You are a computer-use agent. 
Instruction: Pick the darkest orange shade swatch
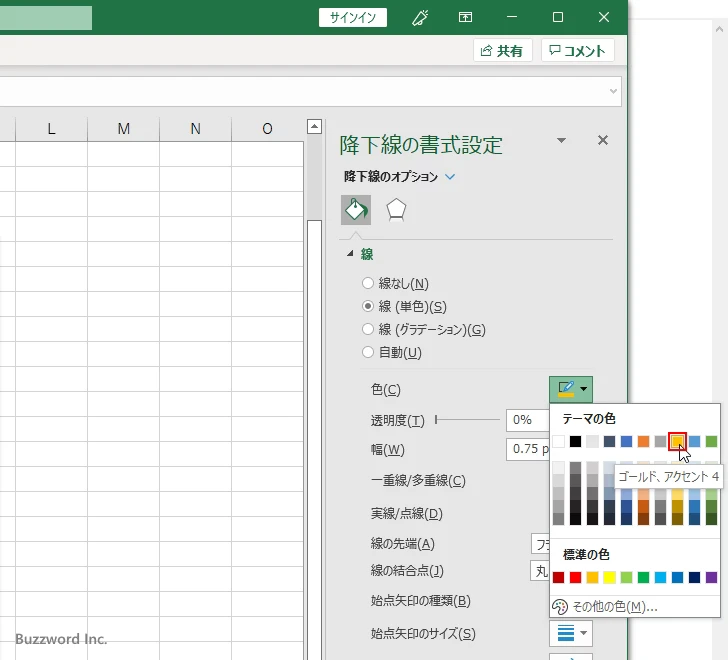click(644, 519)
